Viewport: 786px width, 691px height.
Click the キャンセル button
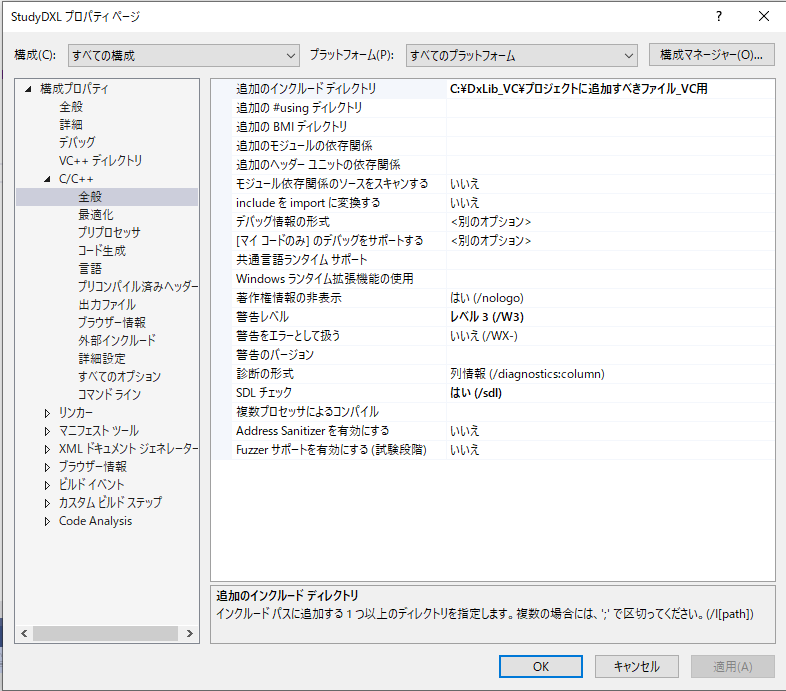636,666
